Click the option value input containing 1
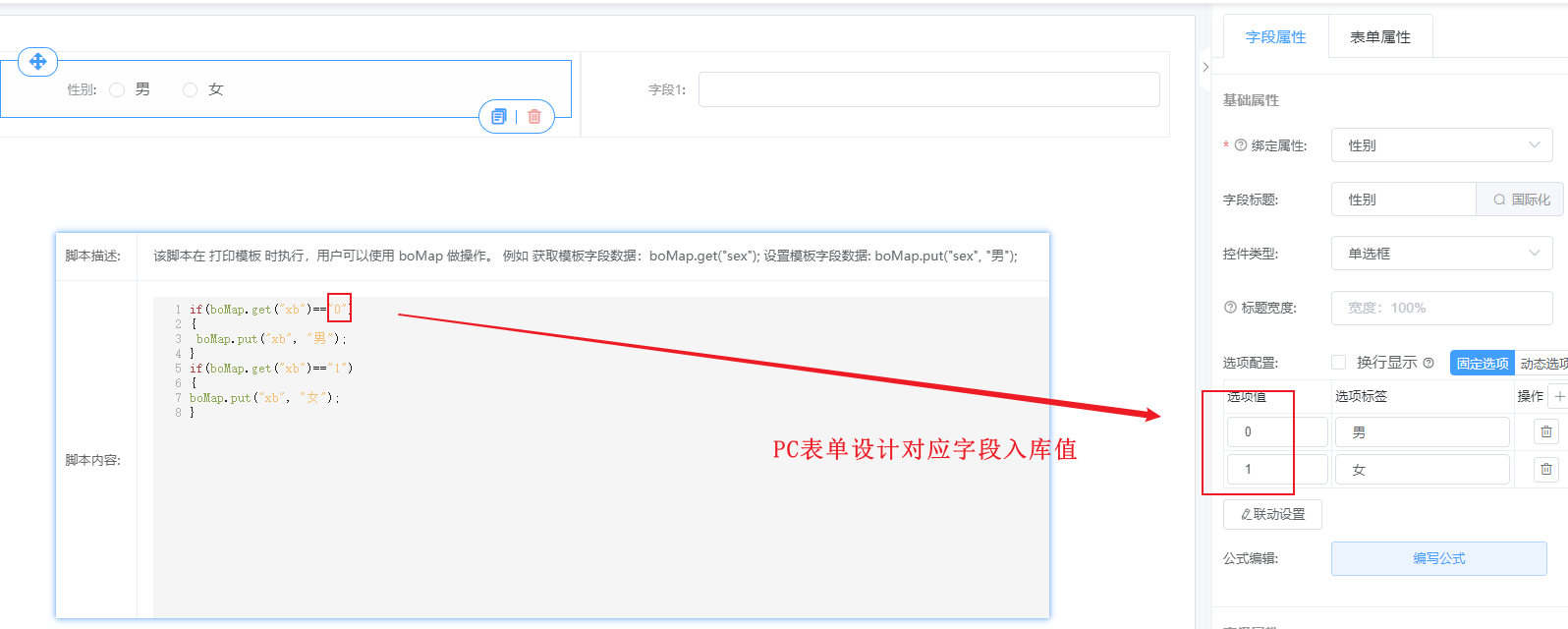 click(1276, 469)
